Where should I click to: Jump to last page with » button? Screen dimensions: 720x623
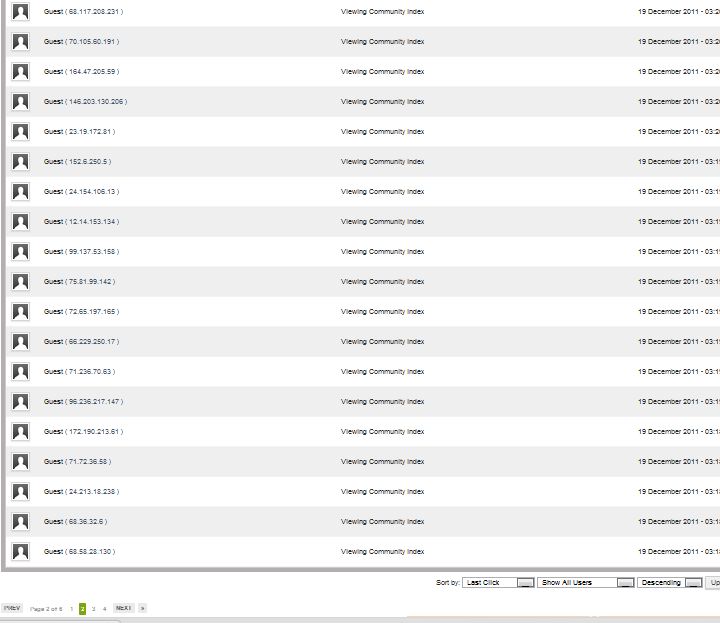tap(142, 608)
